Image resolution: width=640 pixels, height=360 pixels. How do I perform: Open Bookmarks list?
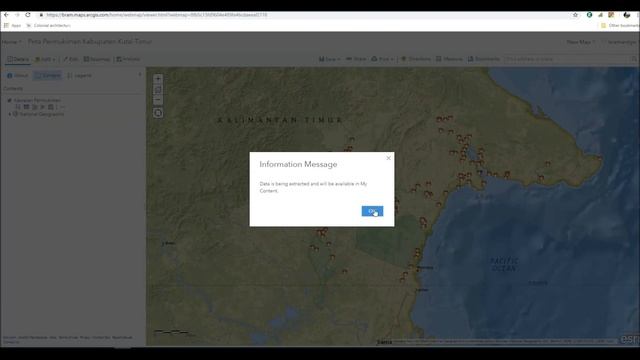484,59
